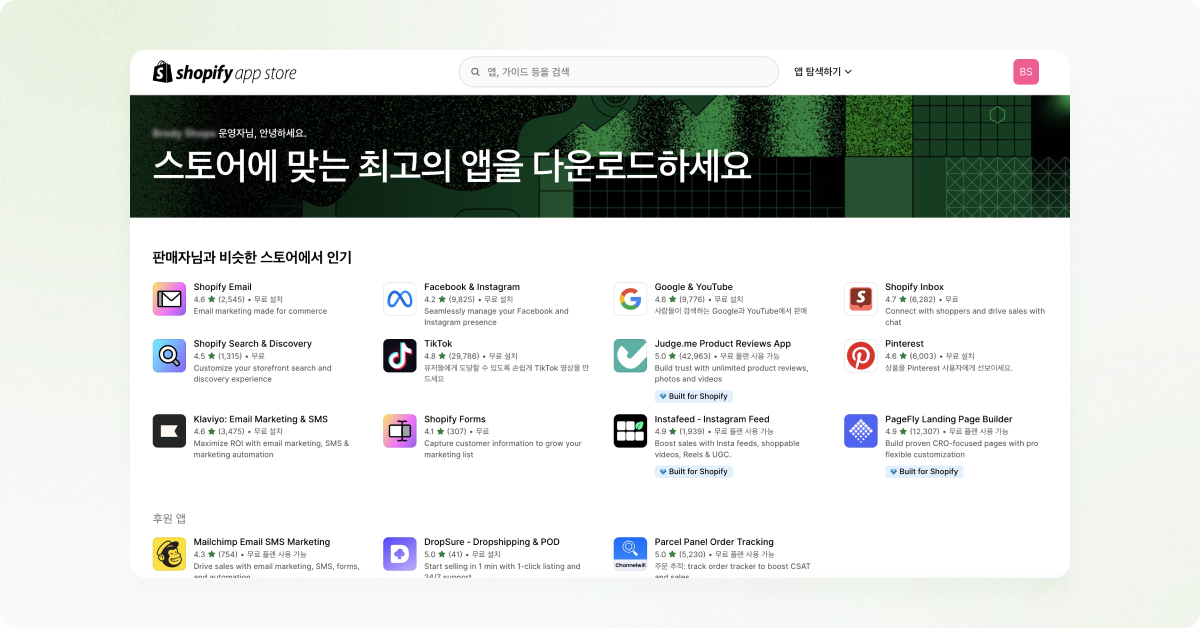
Task: Open the Mailchimp app icon
Action: tap(170, 554)
